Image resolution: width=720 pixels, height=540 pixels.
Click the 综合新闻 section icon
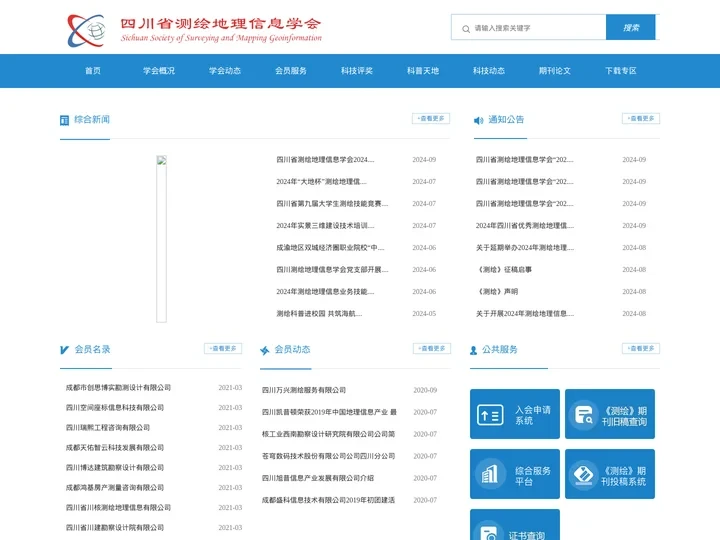click(64, 120)
